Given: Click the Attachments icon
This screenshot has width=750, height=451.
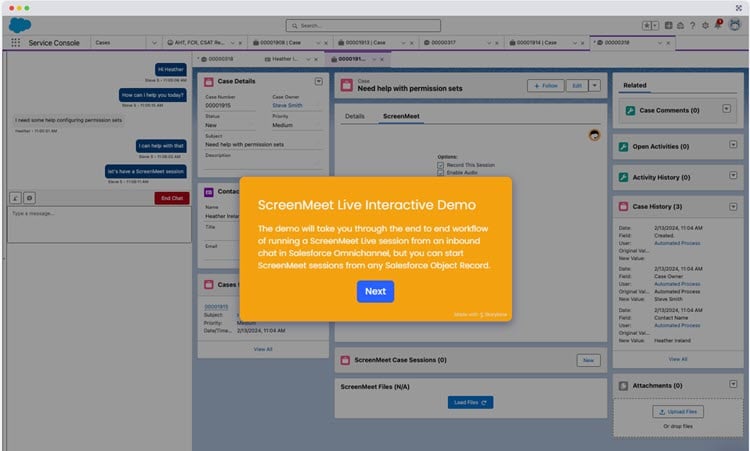Looking at the screenshot, I should 623,386.
